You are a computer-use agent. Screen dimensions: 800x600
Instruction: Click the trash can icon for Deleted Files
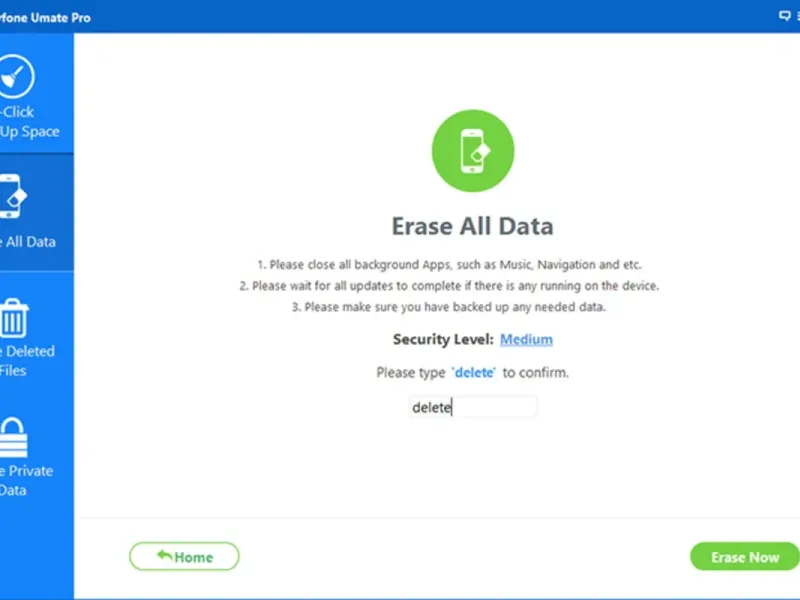click(x=14, y=317)
